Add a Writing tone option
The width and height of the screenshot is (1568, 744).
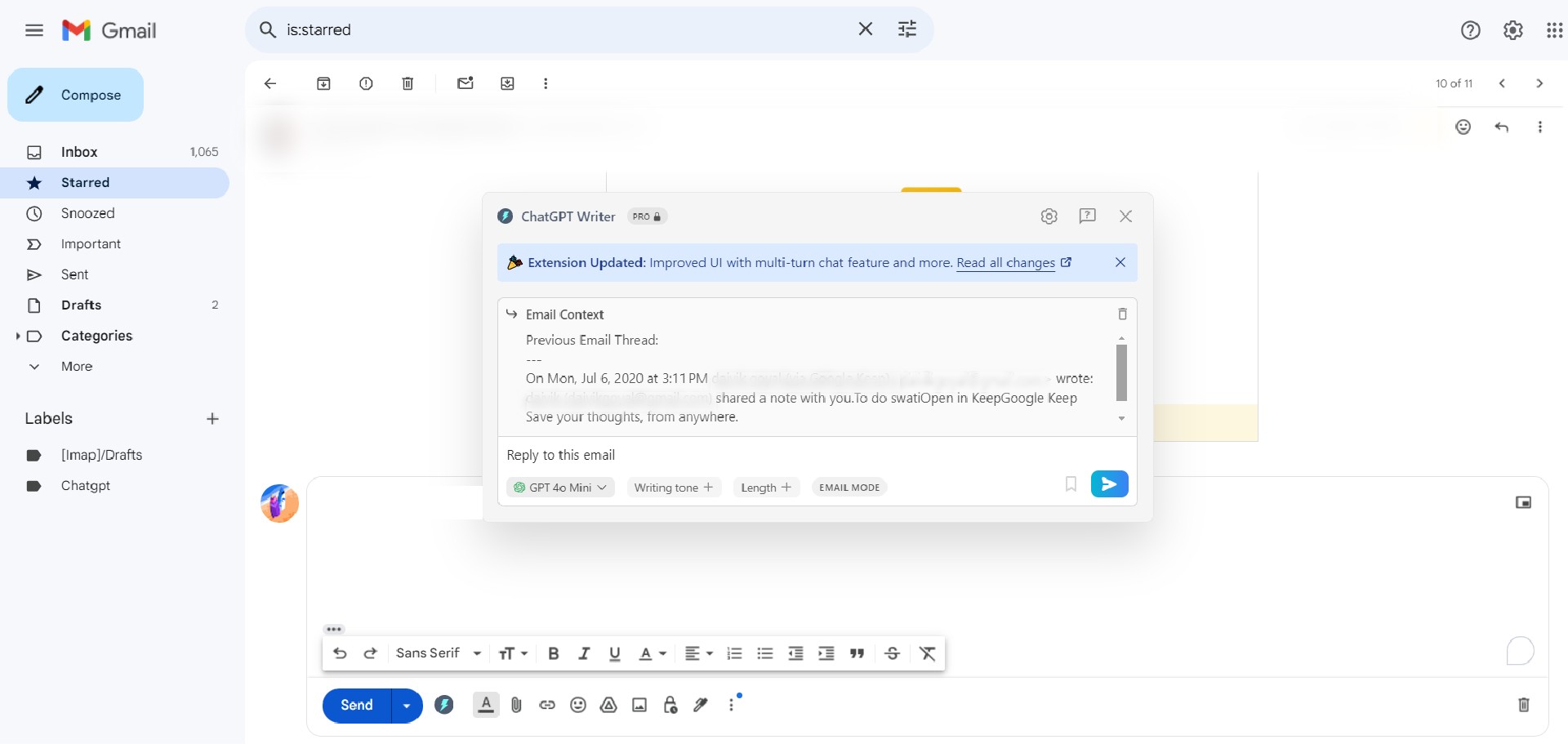pos(674,488)
